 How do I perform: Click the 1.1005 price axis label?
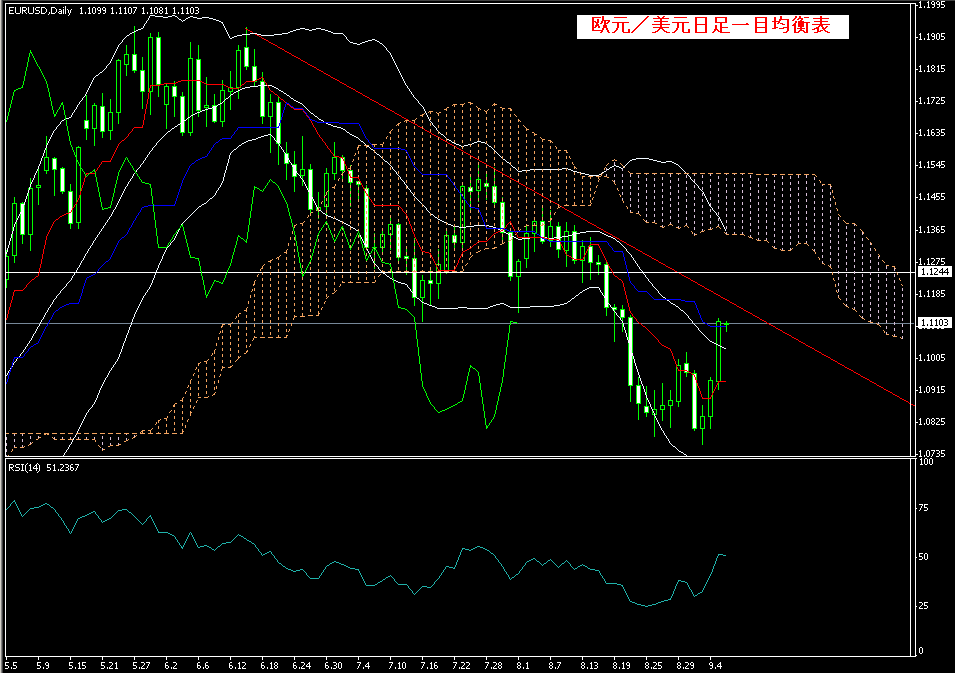click(932, 358)
